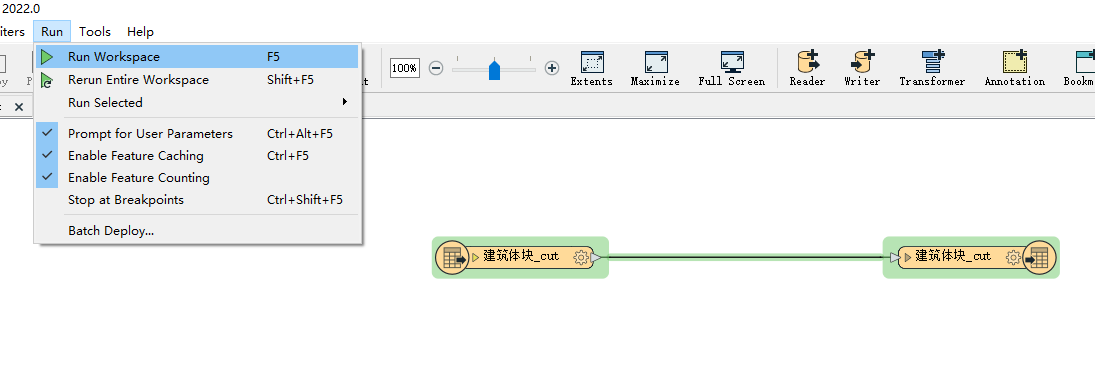
Task: Click the writer feature type table icon
Action: tap(1039, 258)
